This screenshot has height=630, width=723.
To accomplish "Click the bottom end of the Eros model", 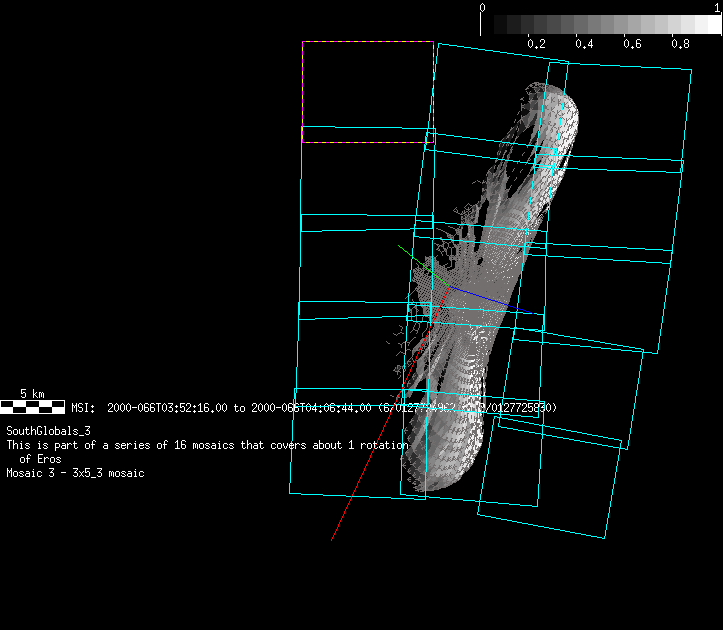I will (430, 480).
